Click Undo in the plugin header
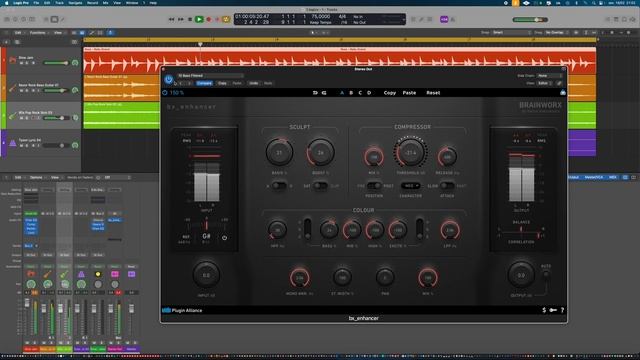This screenshot has height=360, width=640. [x=254, y=83]
